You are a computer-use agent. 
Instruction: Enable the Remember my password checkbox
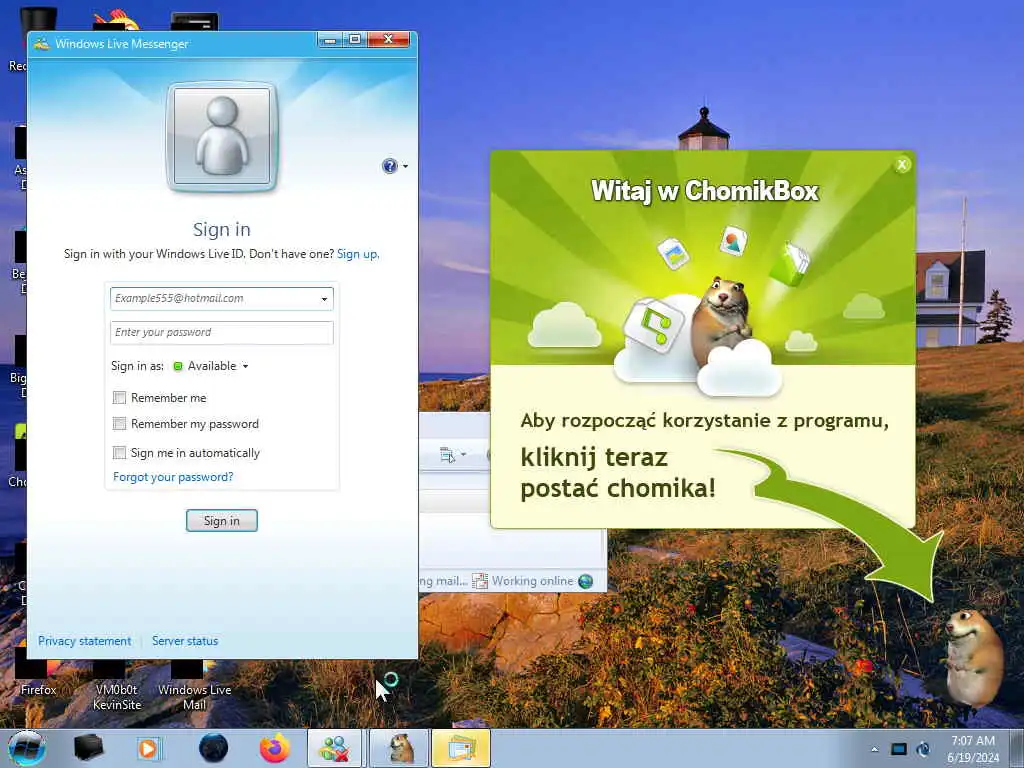pos(120,424)
